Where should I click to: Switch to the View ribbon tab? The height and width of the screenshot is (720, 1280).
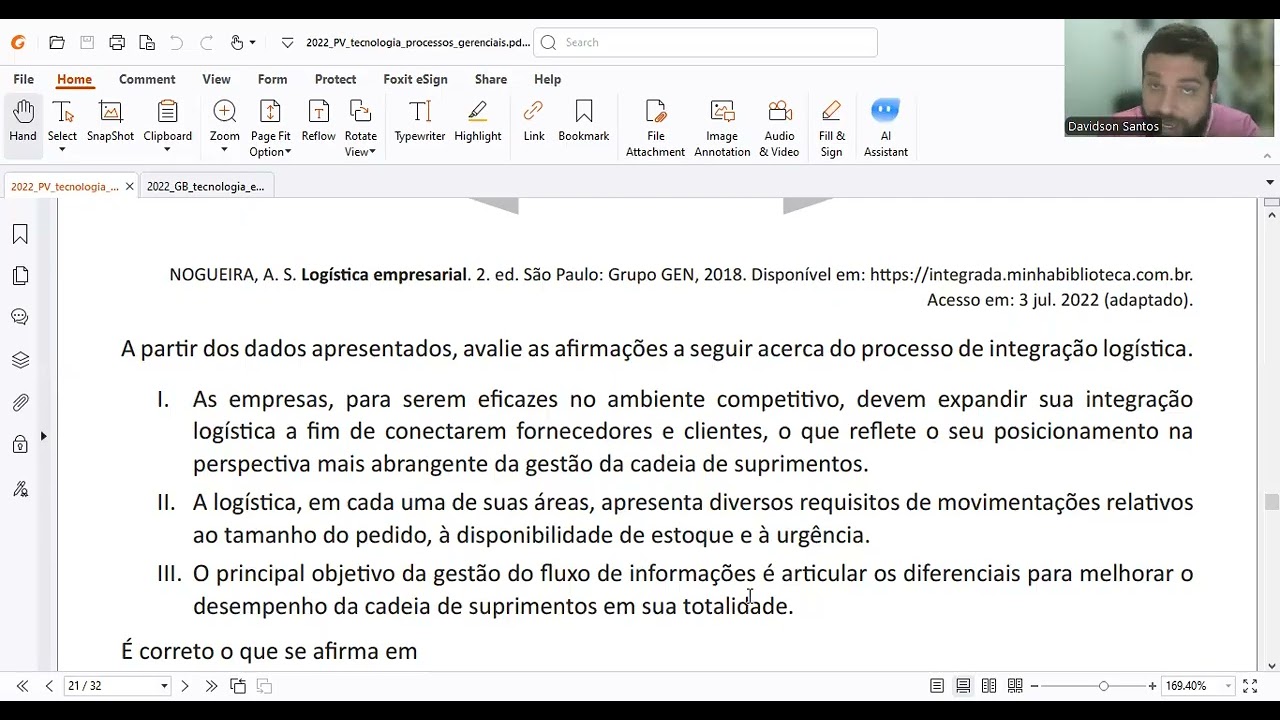pos(216,79)
